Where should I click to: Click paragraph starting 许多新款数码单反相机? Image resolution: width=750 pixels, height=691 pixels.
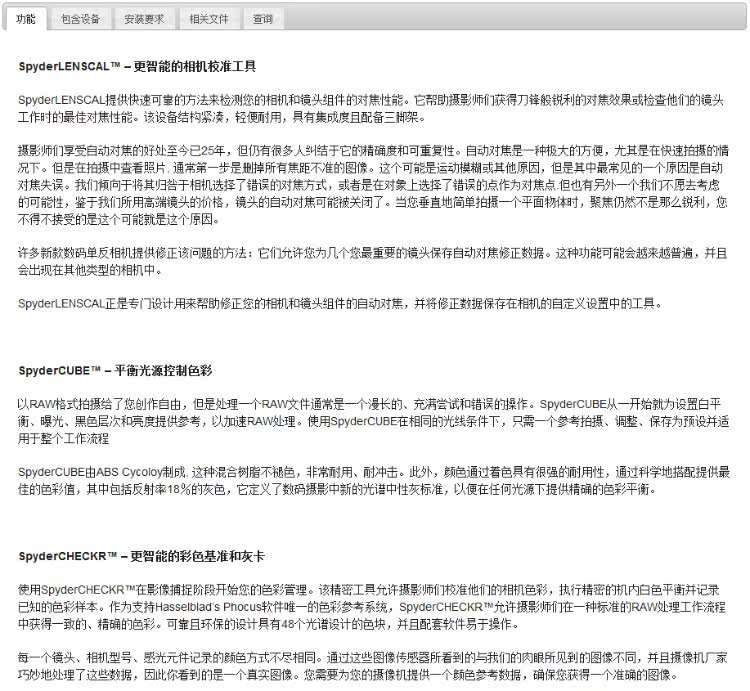click(x=373, y=262)
